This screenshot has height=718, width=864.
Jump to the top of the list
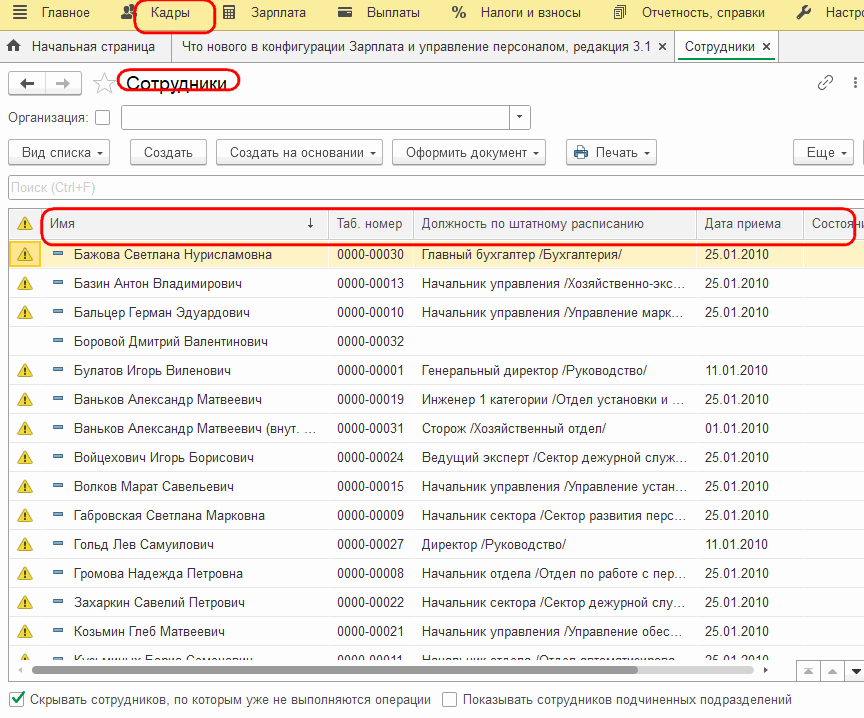[x=808, y=671]
